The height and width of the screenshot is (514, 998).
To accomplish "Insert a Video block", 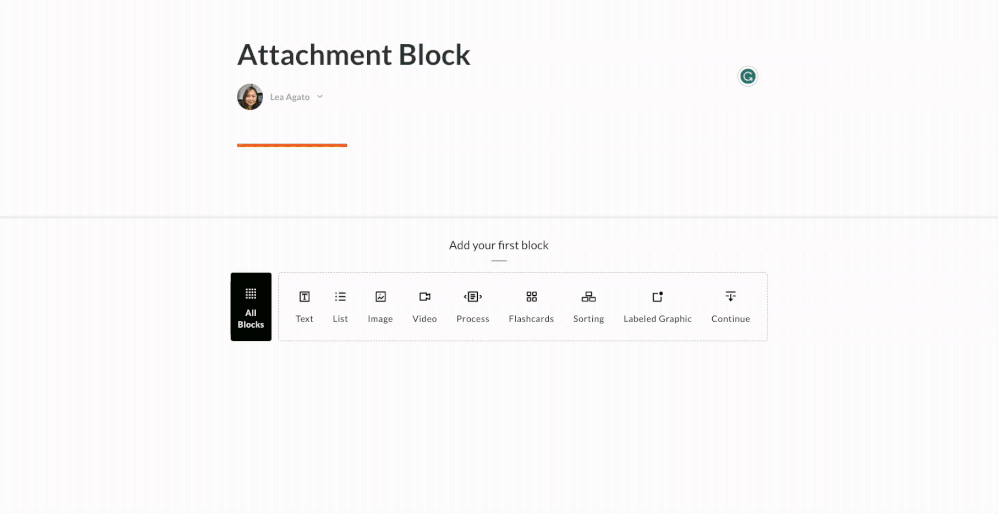I will [x=425, y=306].
